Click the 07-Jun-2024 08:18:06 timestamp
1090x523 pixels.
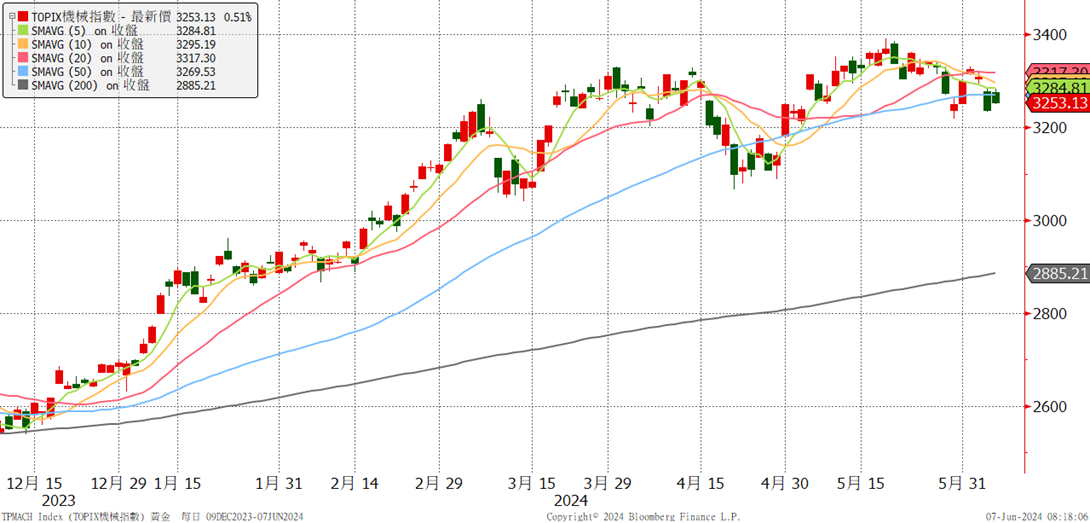coord(1037,517)
